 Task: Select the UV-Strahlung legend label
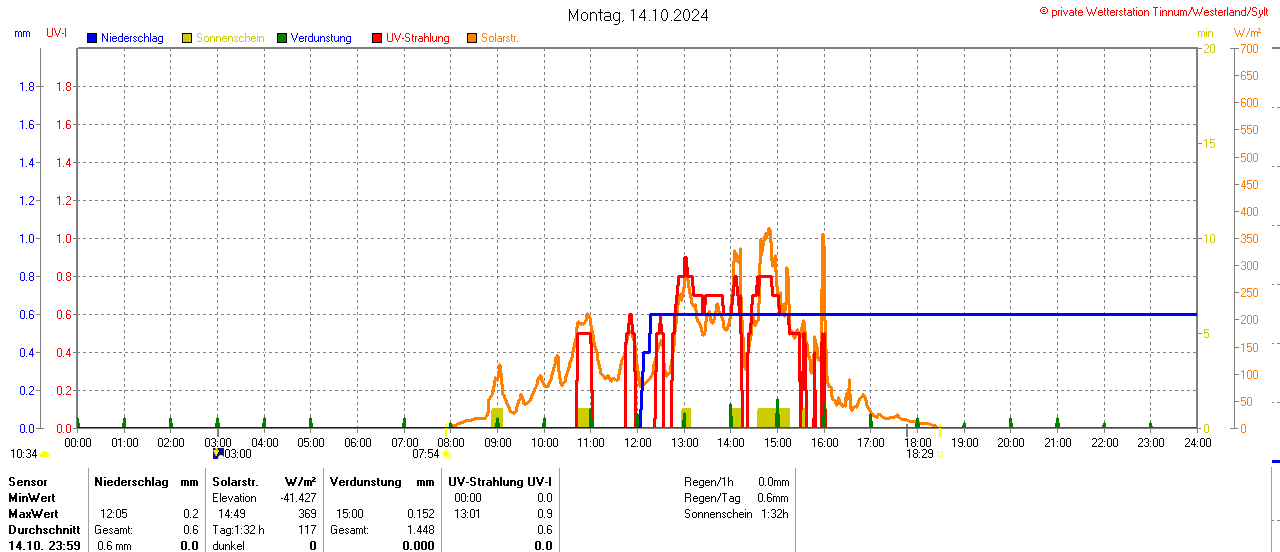pyautogui.click(x=417, y=38)
